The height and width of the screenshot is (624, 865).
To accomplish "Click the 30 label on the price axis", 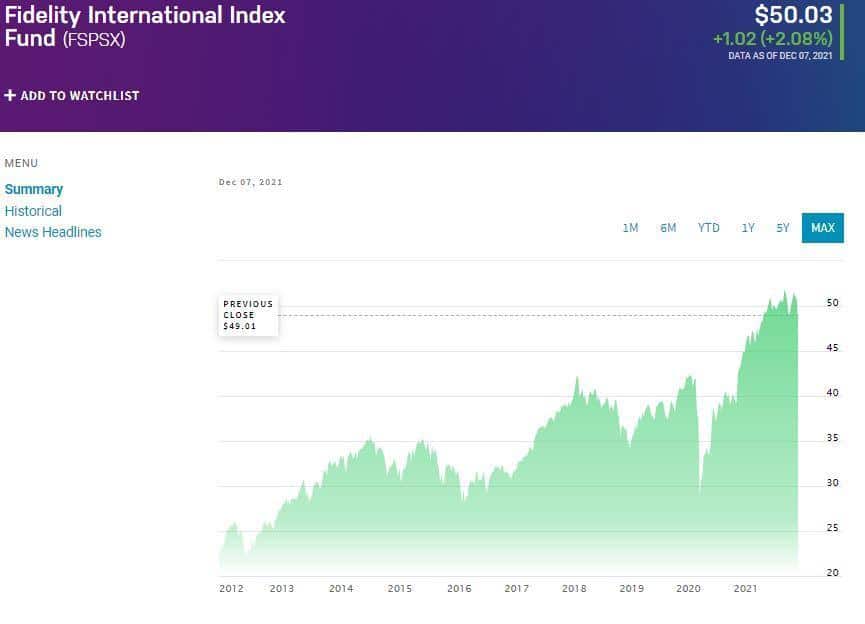I will click(x=832, y=483).
